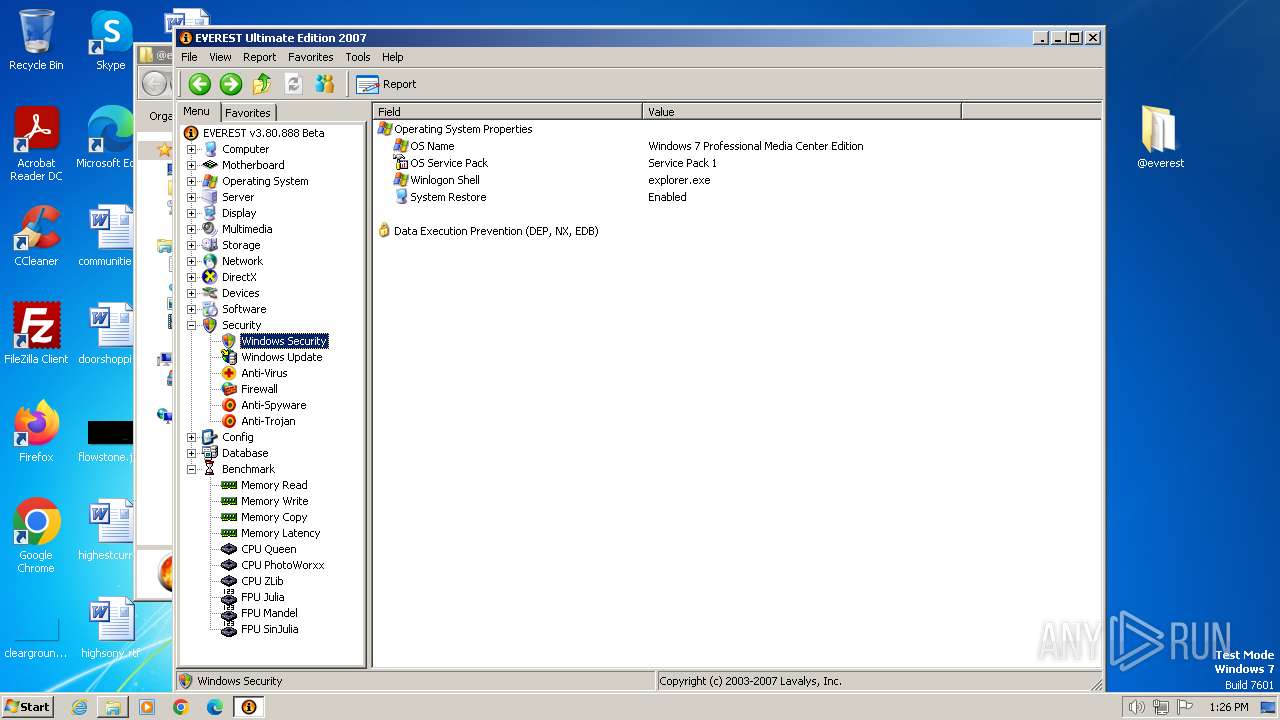Collapse the Benchmark tree node

192,469
